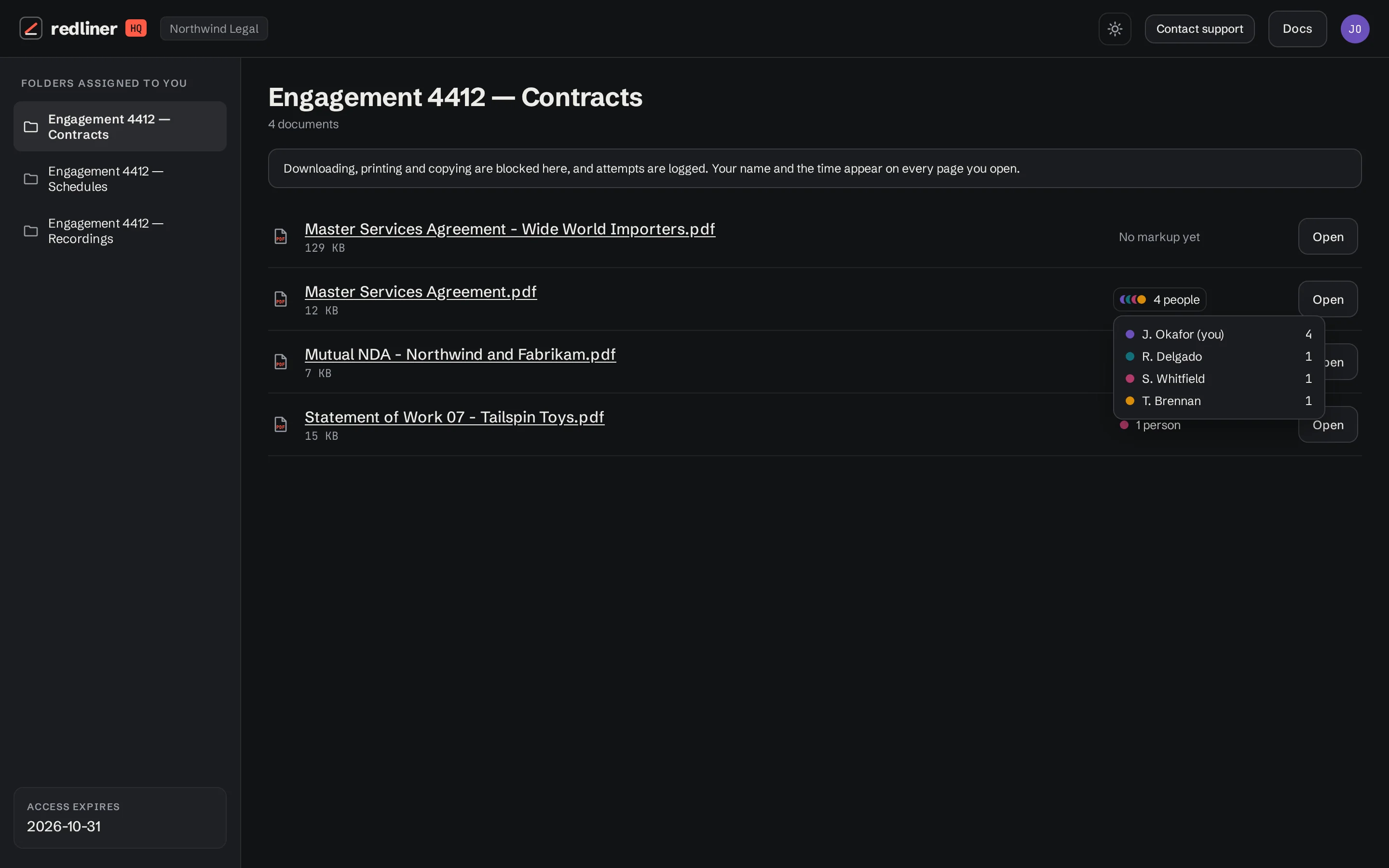Click the 12 KB file size

pyautogui.click(x=321, y=311)
